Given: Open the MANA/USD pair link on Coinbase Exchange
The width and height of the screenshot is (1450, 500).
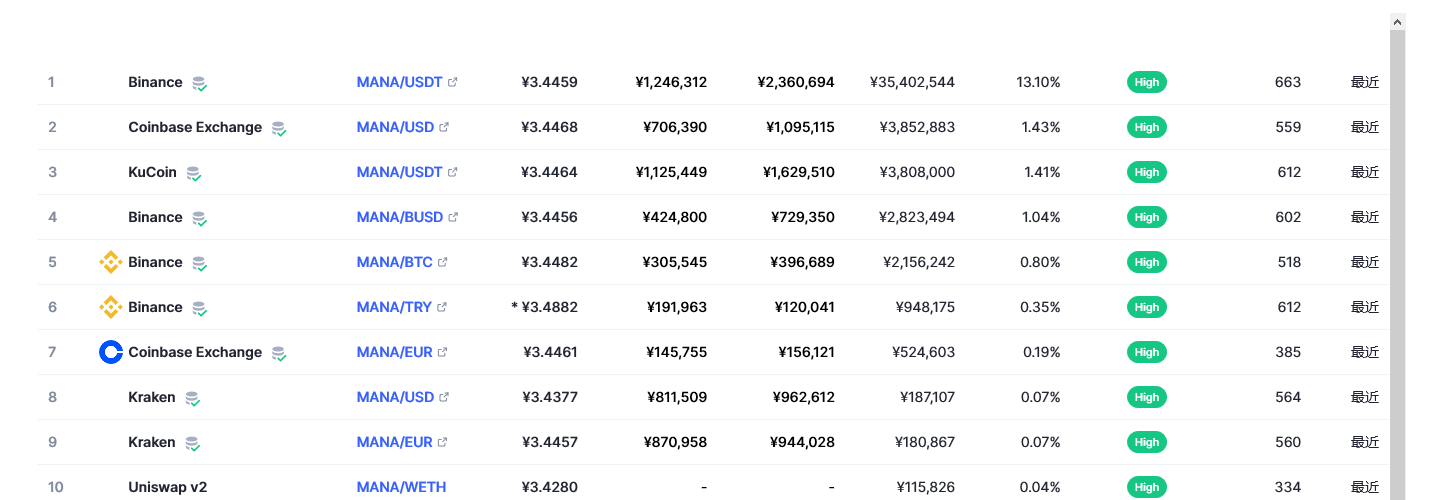Looking at the screenshot, I should coord(395,127).
